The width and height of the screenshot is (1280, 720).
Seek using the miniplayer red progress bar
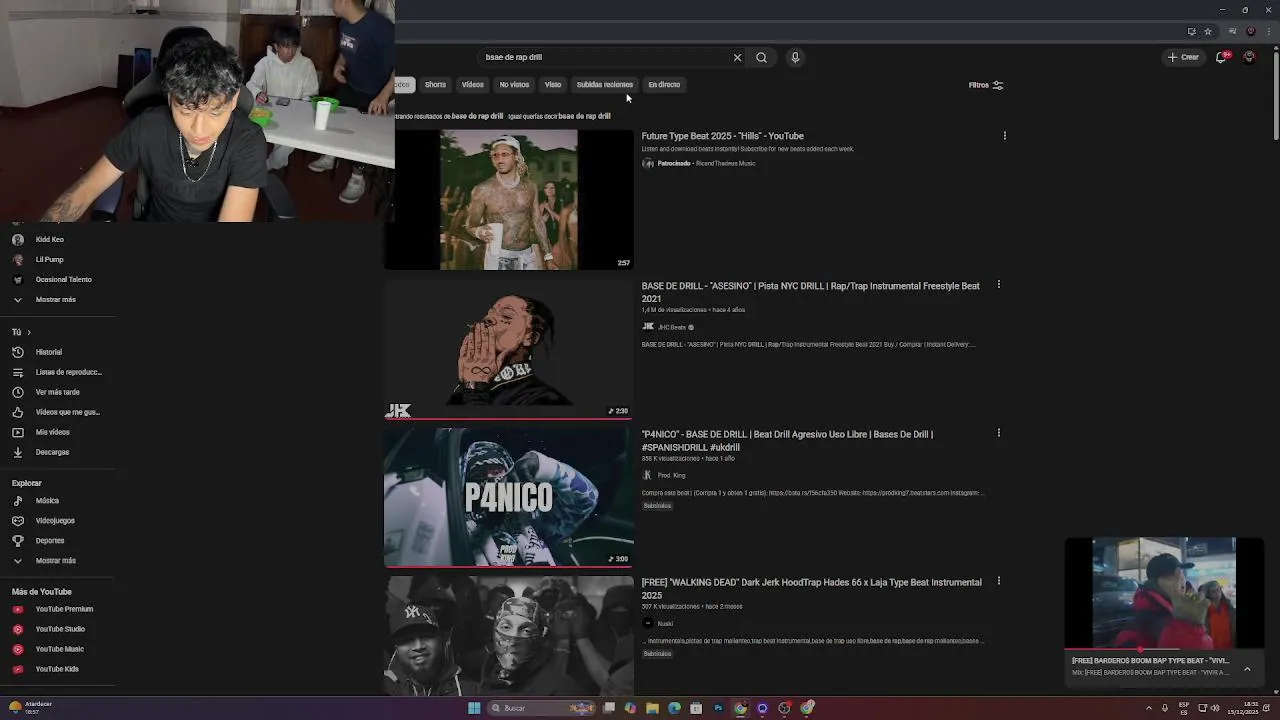[1164, 649]
